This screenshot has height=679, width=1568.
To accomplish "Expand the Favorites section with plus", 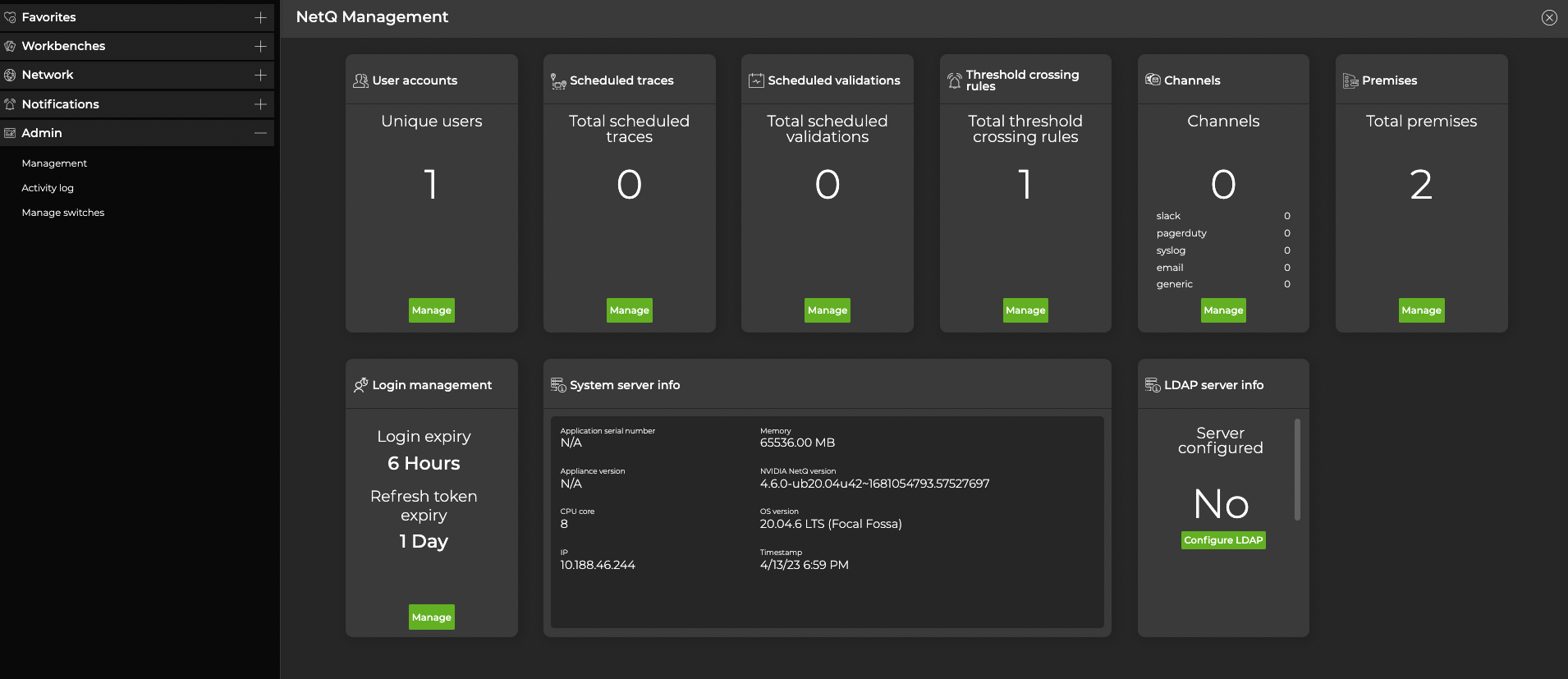I will tap(260, 17).
